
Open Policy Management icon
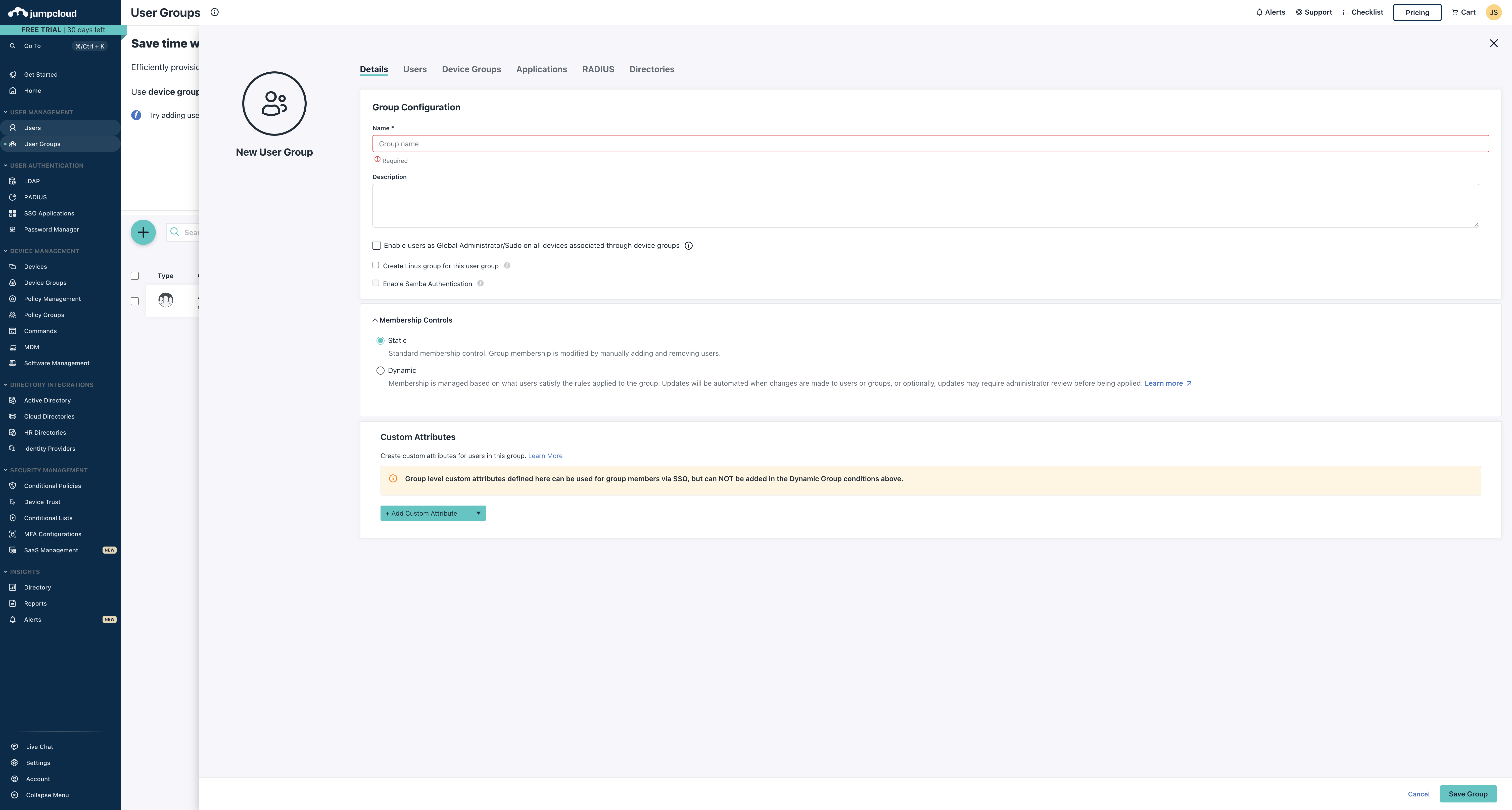tap(12, 299)
